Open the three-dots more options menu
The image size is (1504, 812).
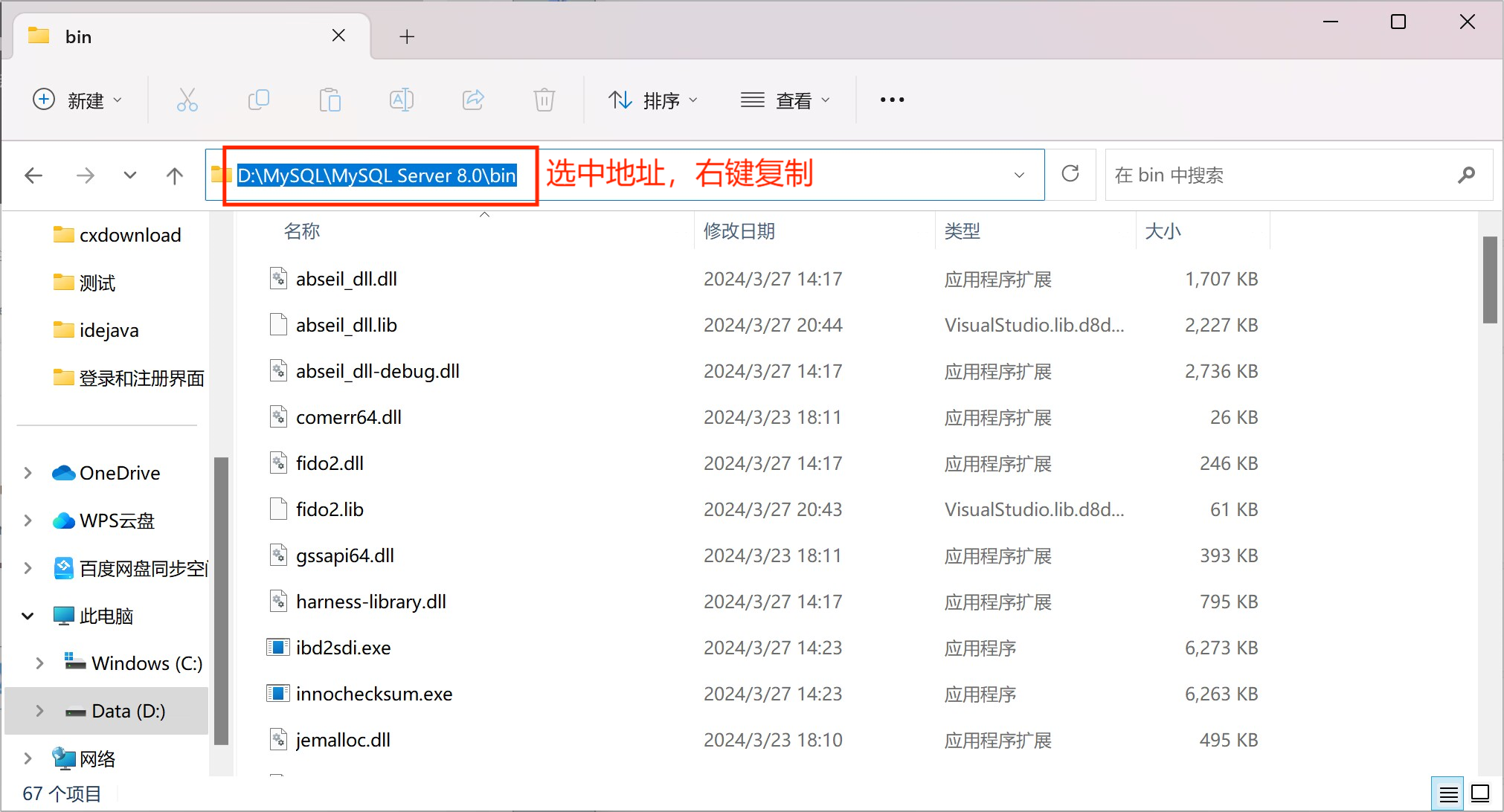point(892,100)
